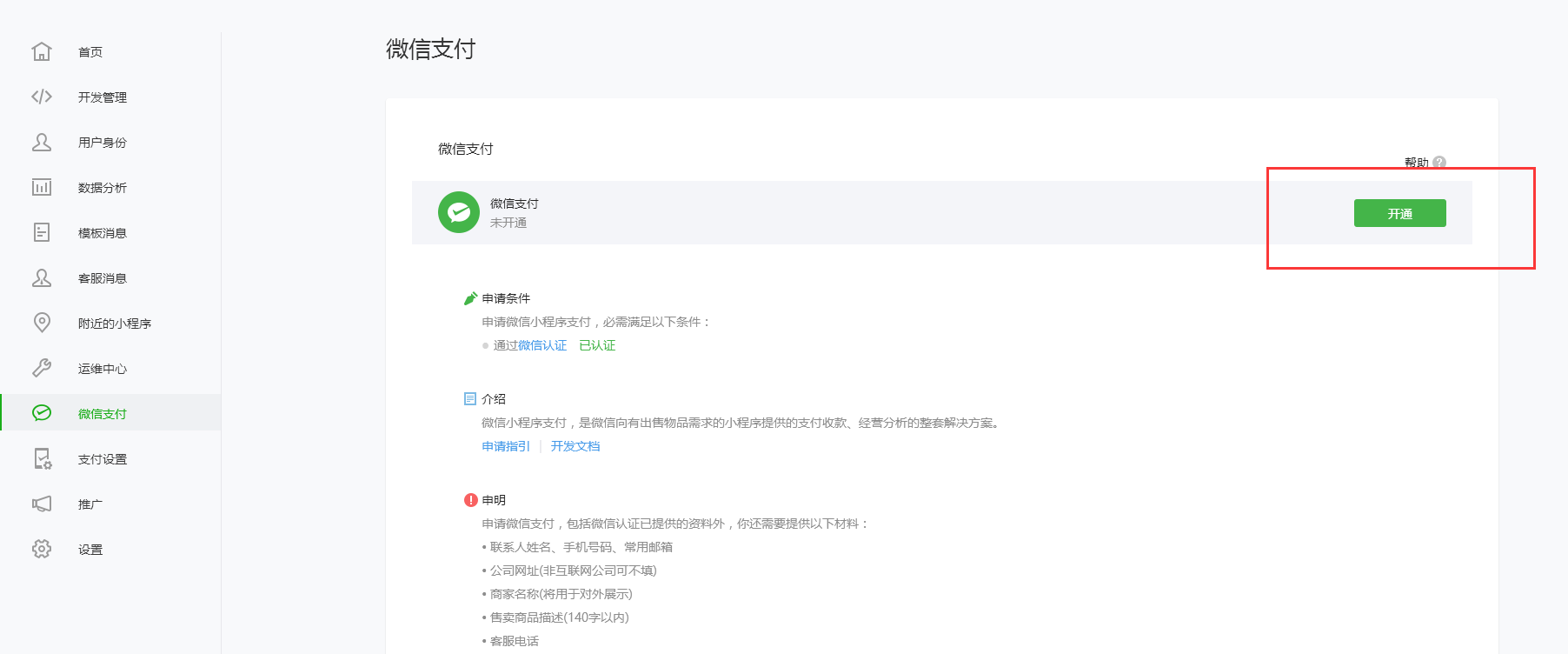Viewport: 1568px width, 654px height.
Task: Click the bar chart icon for 数据分析
Action: click(42, 187)
